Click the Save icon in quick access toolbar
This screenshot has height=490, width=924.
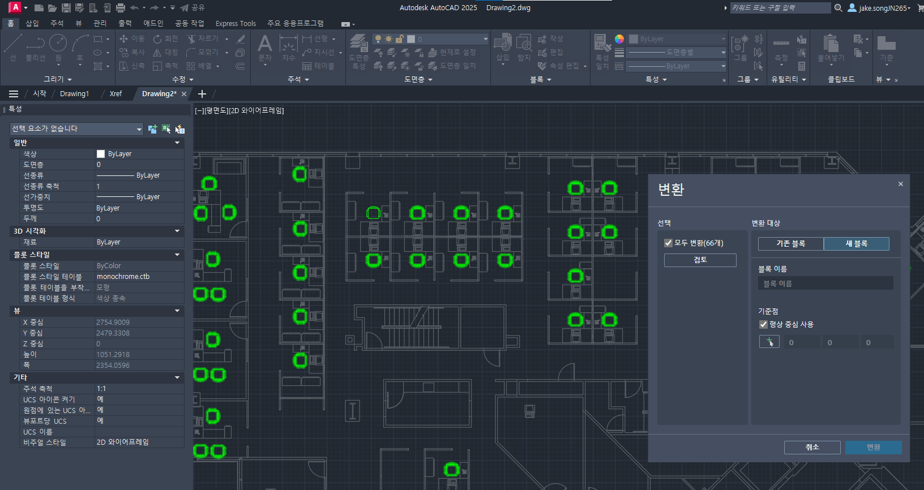click(x=66, y=8)
